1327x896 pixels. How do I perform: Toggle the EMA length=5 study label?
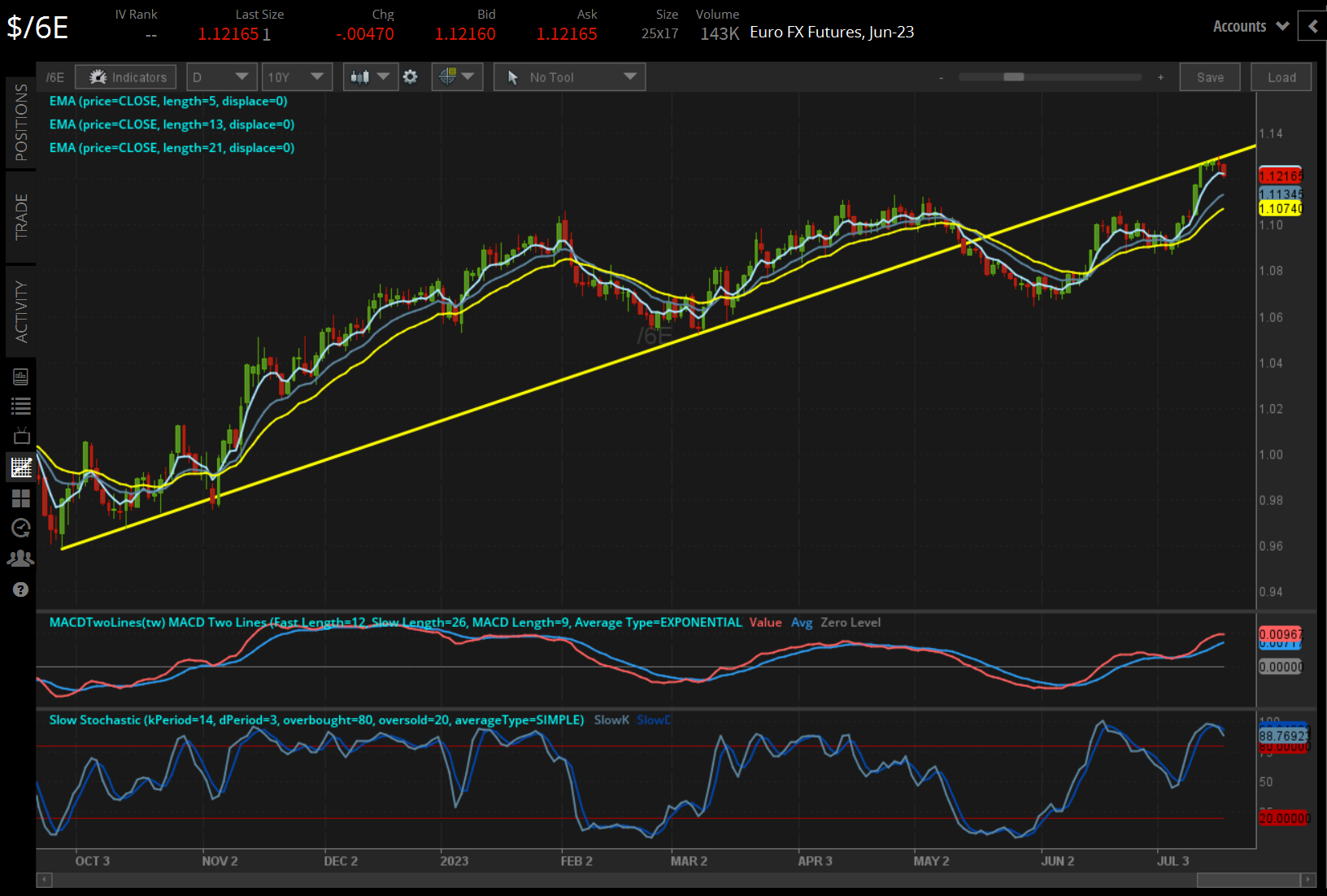point(168,101)
